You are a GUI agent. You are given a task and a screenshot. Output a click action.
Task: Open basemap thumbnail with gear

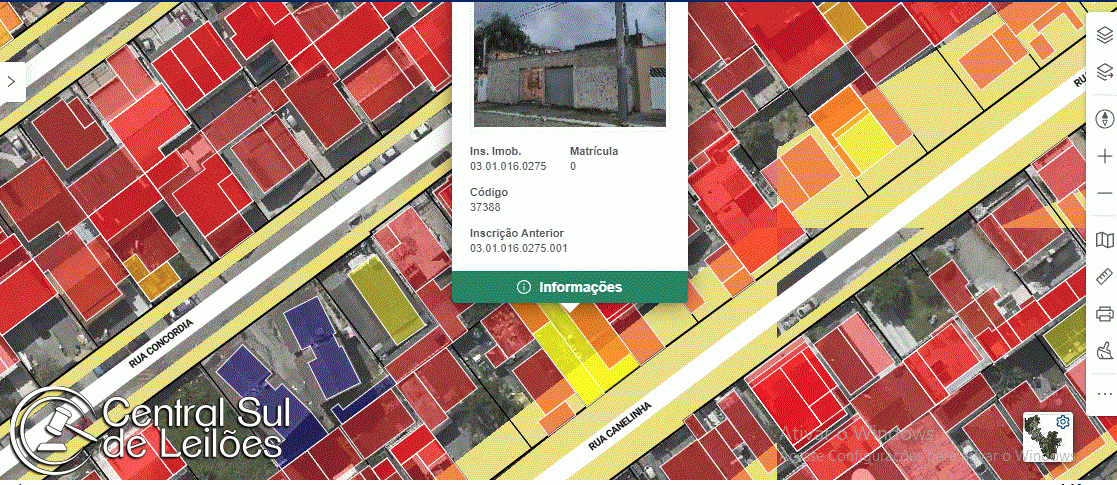(x=1047, y=436)
